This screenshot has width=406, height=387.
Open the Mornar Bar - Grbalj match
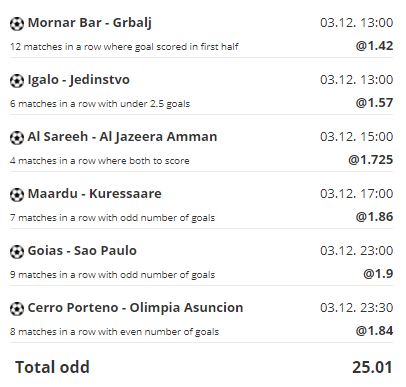(90, 23)
